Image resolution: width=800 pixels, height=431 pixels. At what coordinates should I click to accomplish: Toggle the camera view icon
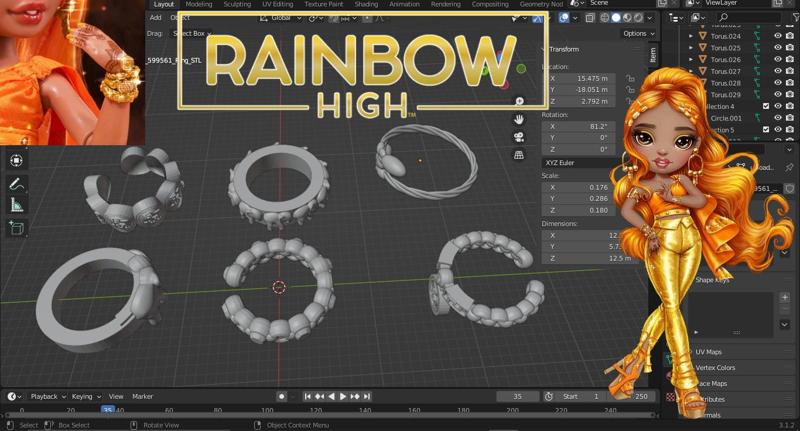click(519, 137)
